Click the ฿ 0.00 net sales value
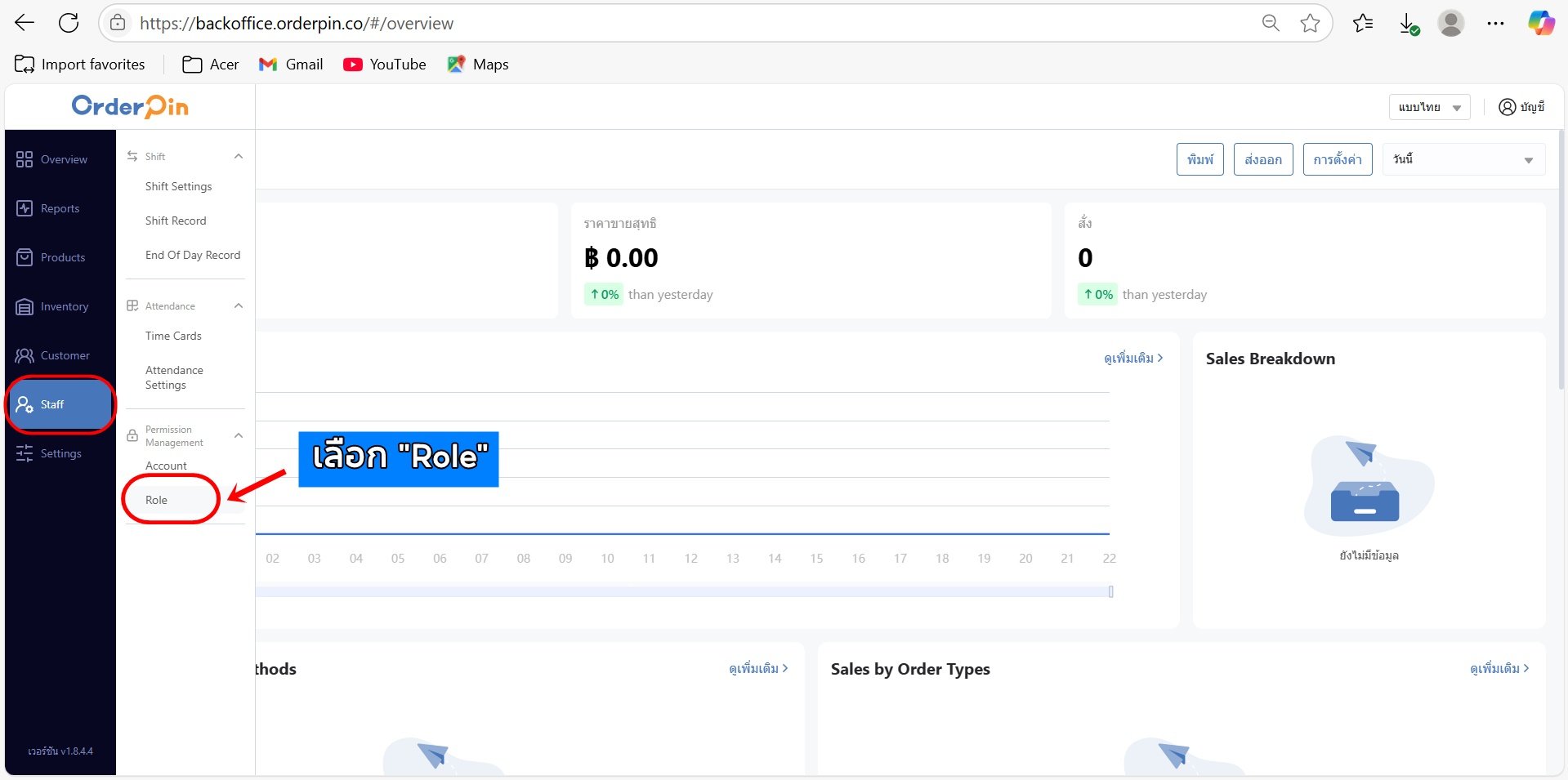This screenshot has width=1568, height=780. pyautogui.click(x=621, y=258)
